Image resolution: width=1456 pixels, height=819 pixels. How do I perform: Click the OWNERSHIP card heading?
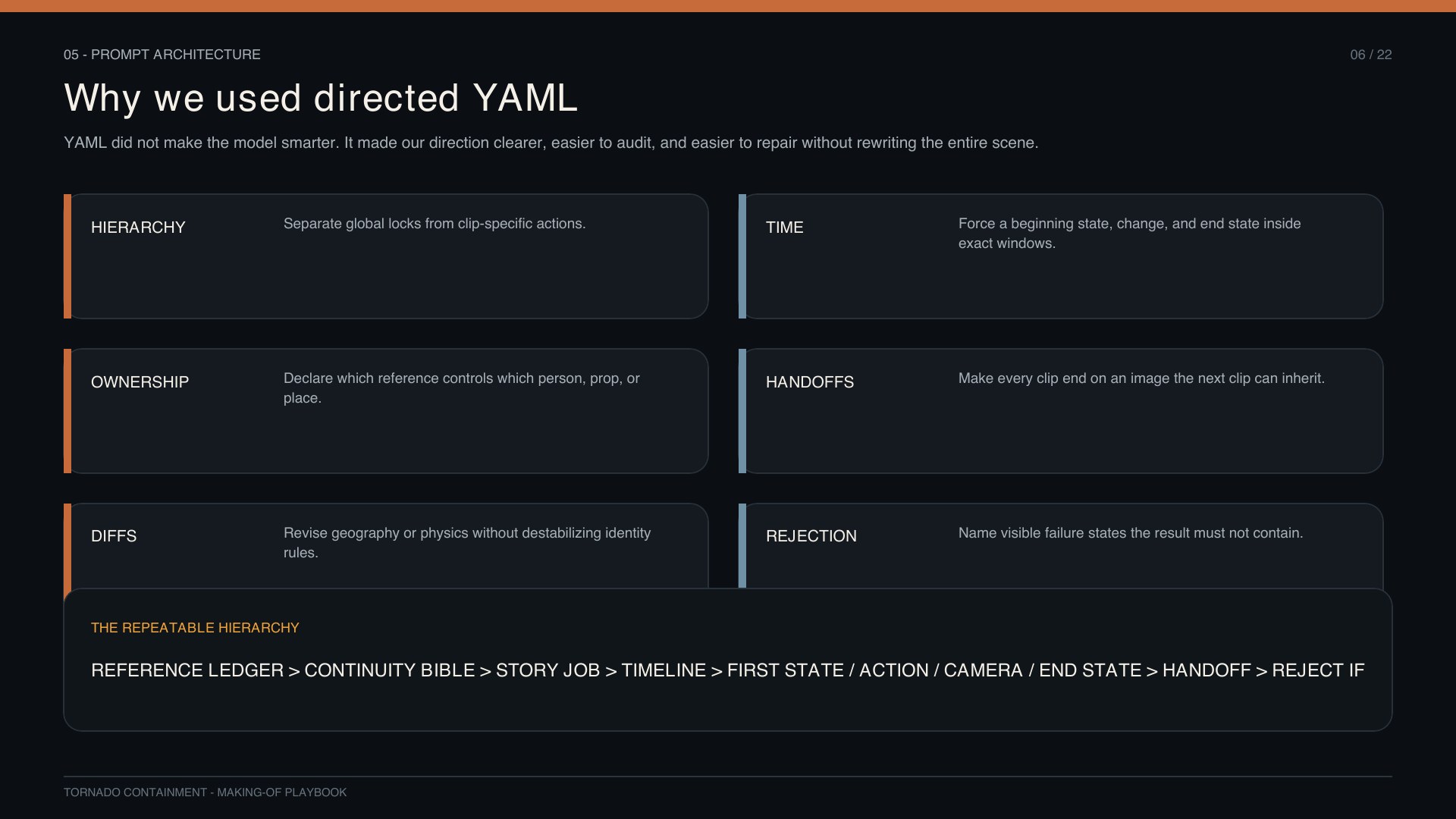pos(140,382)
